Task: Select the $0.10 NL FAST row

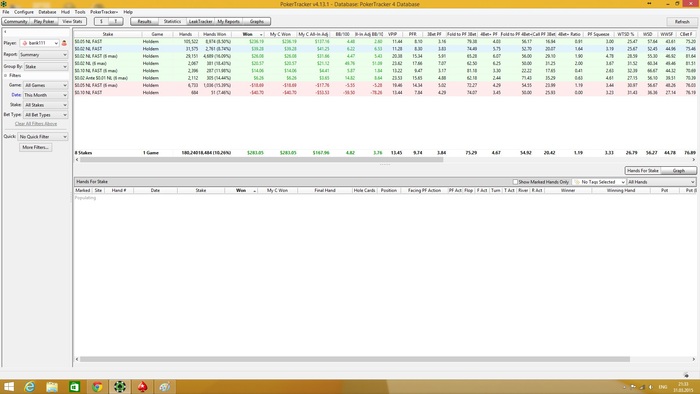Action: [385, 93]
